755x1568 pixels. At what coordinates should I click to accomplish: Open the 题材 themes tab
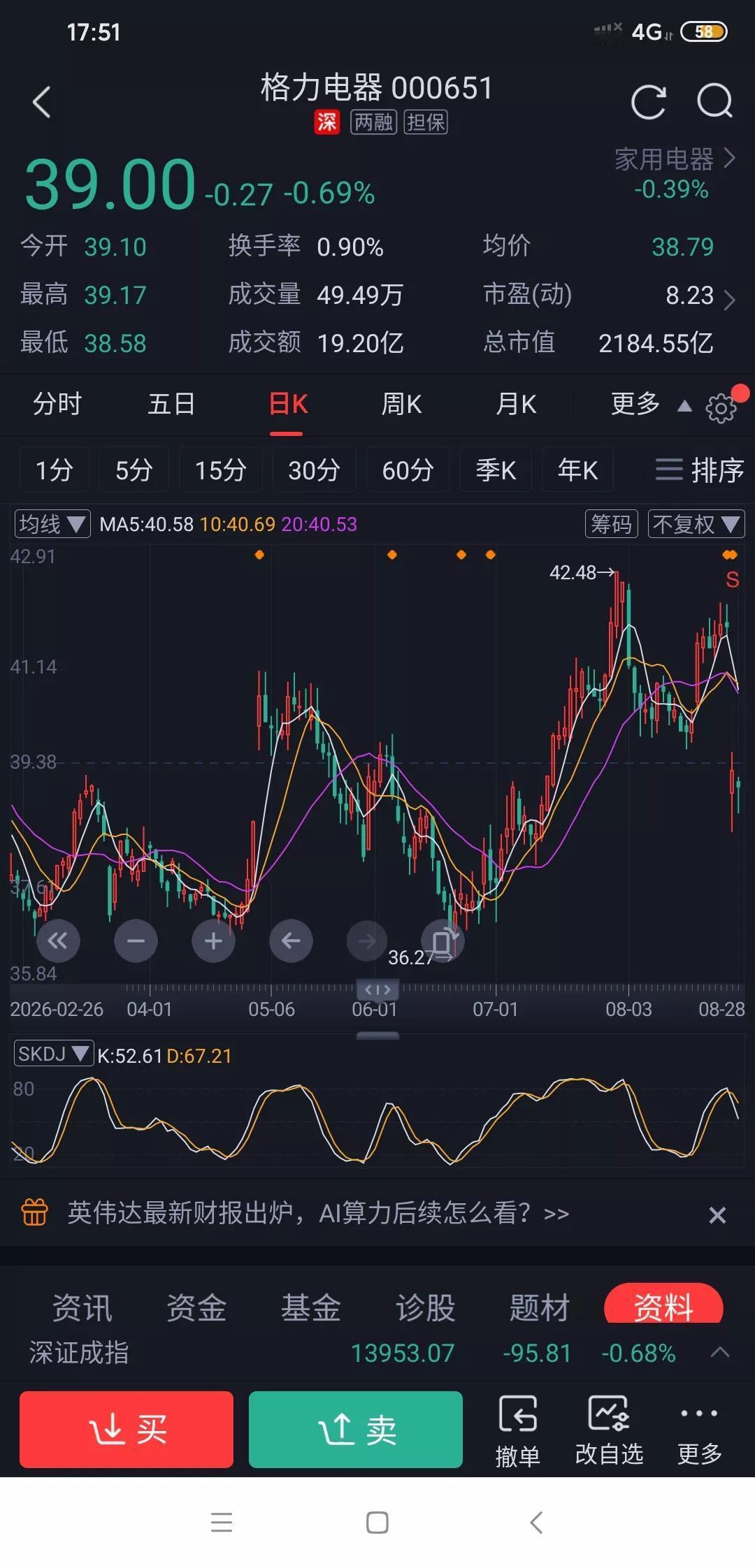(x=540, y=1307)
